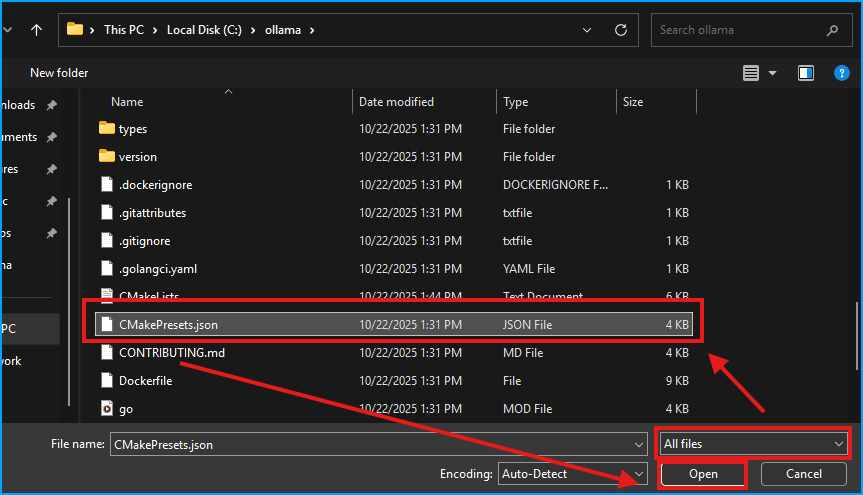
Task: Click the change view layout icon
Action: coord(752,73)
